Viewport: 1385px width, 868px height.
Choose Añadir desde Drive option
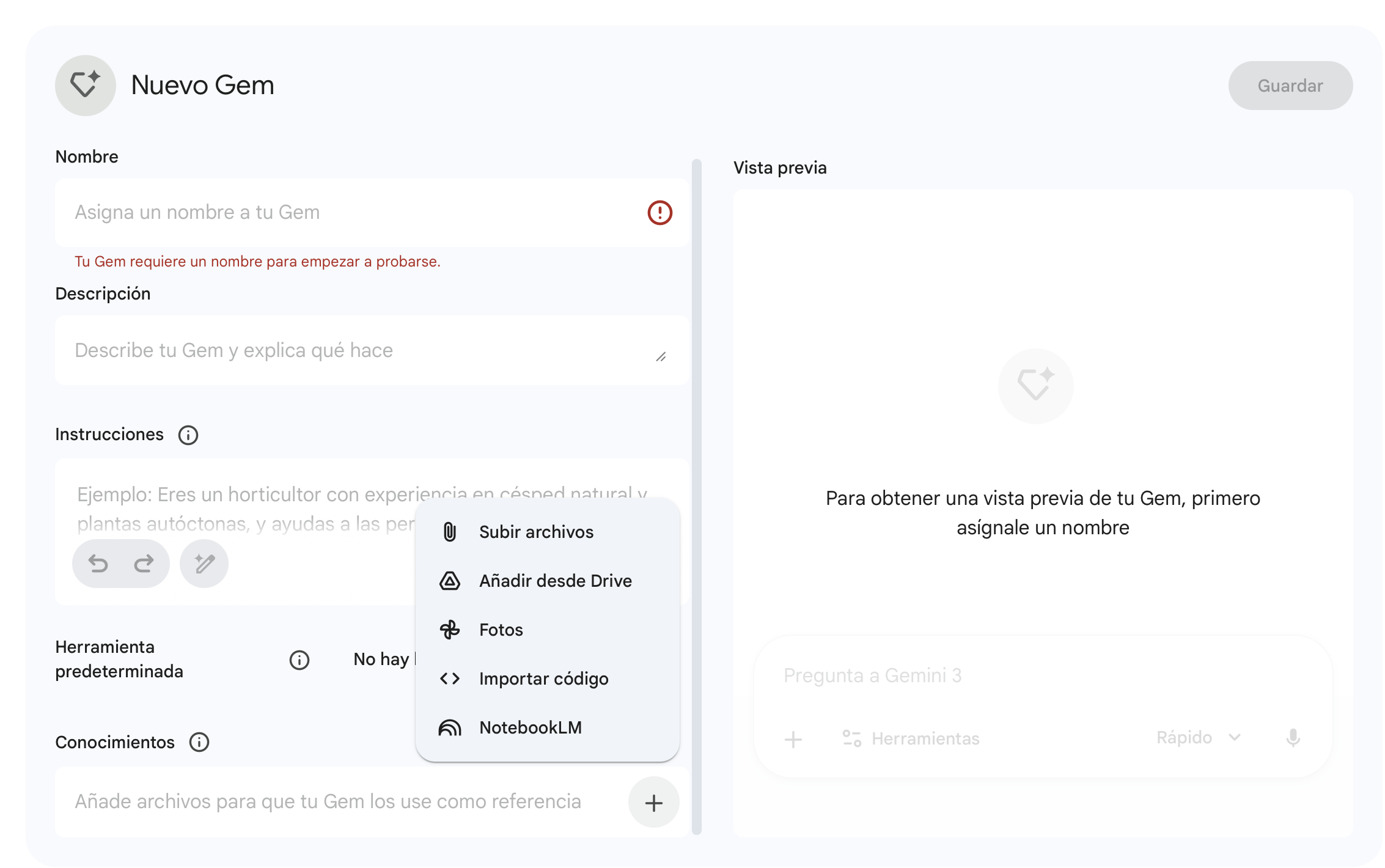click(x=554, y=581)
